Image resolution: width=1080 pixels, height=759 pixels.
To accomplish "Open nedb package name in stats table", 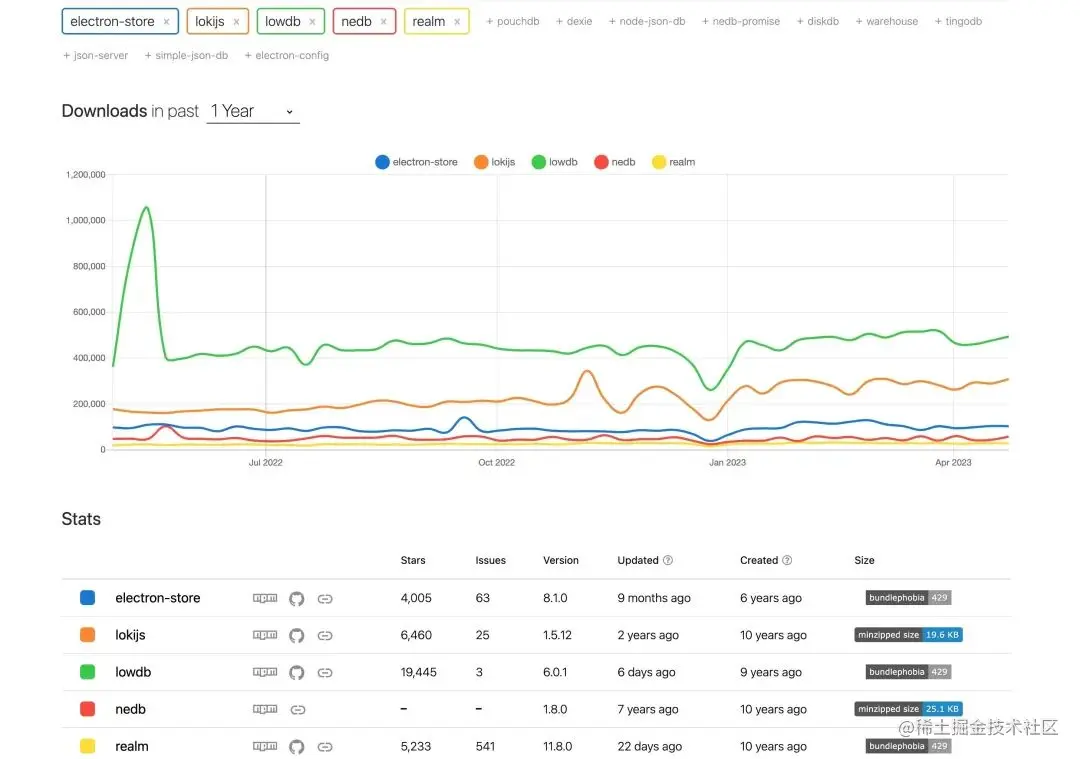I will pos(130,709).
